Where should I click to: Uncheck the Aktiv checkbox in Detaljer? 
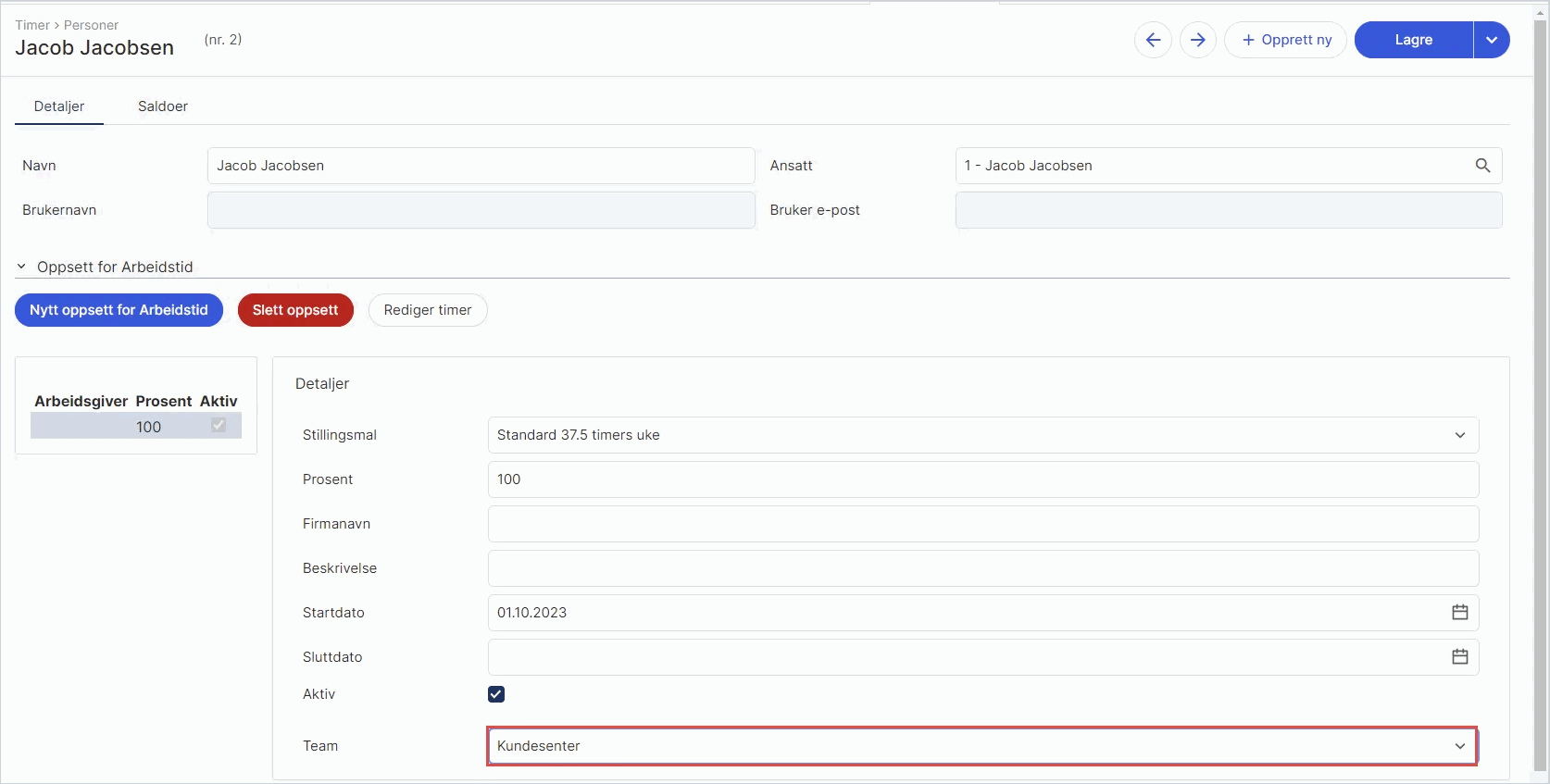tap(496, 694)
